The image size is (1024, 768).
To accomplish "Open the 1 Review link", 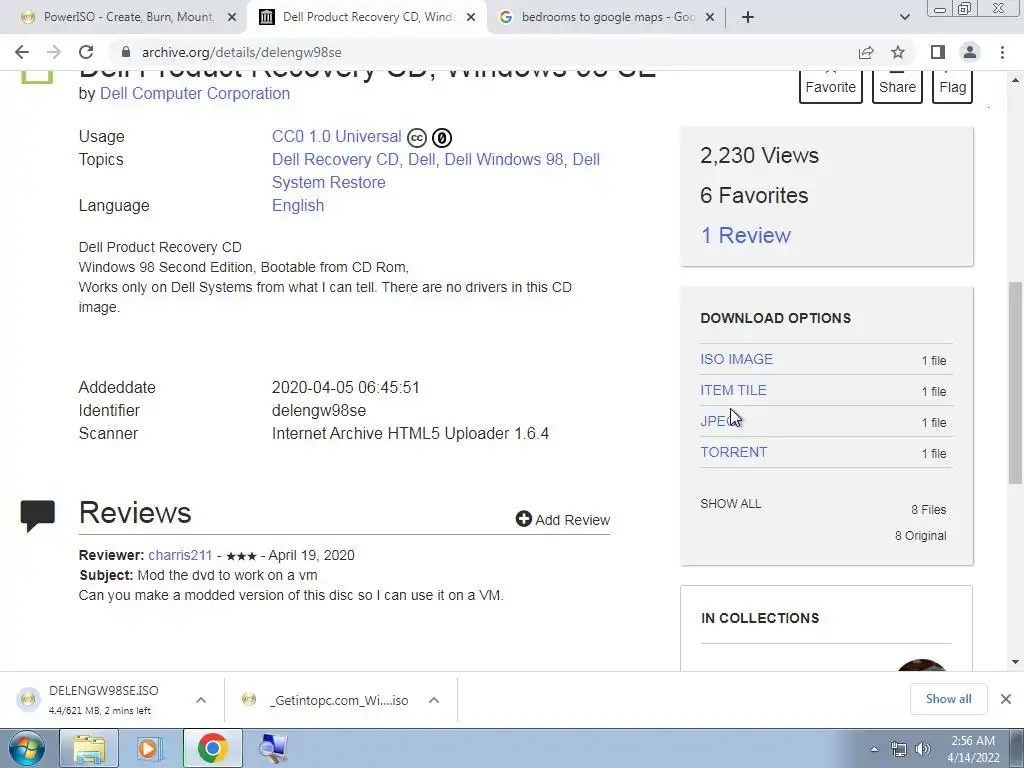I will (745, 235).
